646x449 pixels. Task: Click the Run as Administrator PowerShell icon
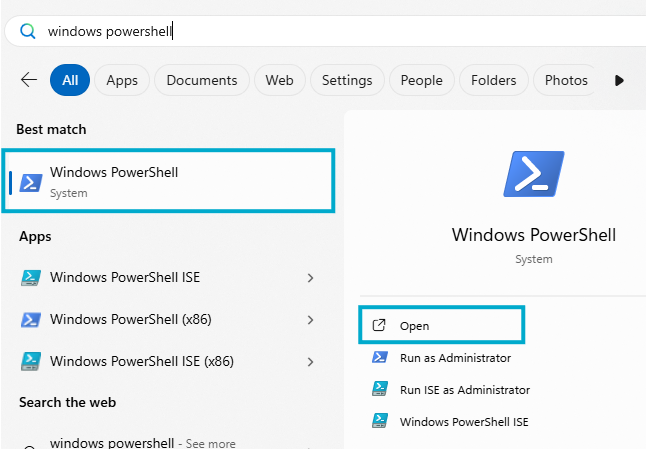pos(379,357)
